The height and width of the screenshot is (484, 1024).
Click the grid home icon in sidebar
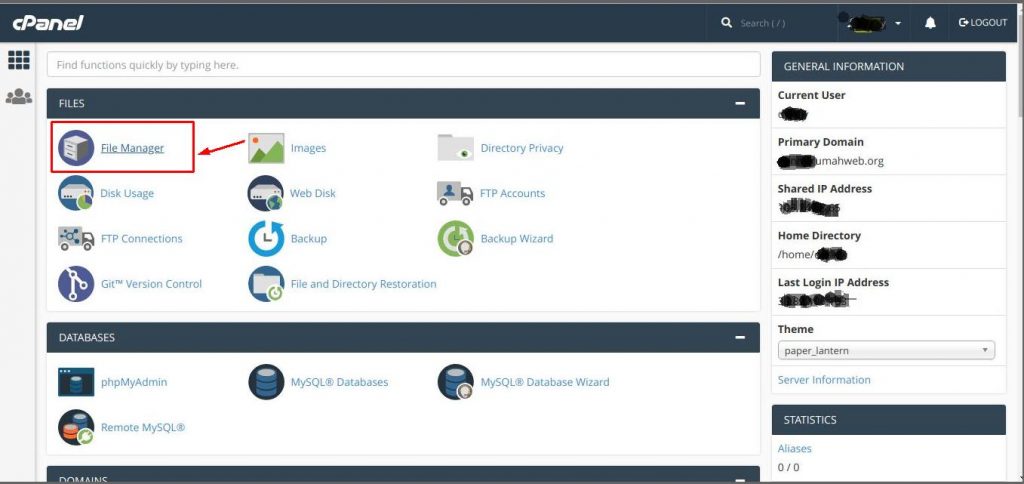[x=18, y=60]
